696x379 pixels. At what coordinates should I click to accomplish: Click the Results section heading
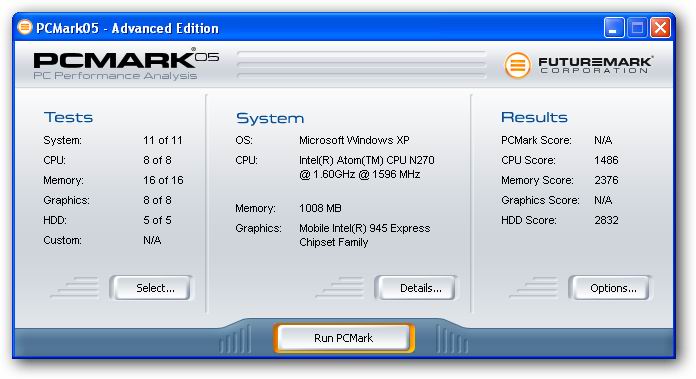point(534,117)
